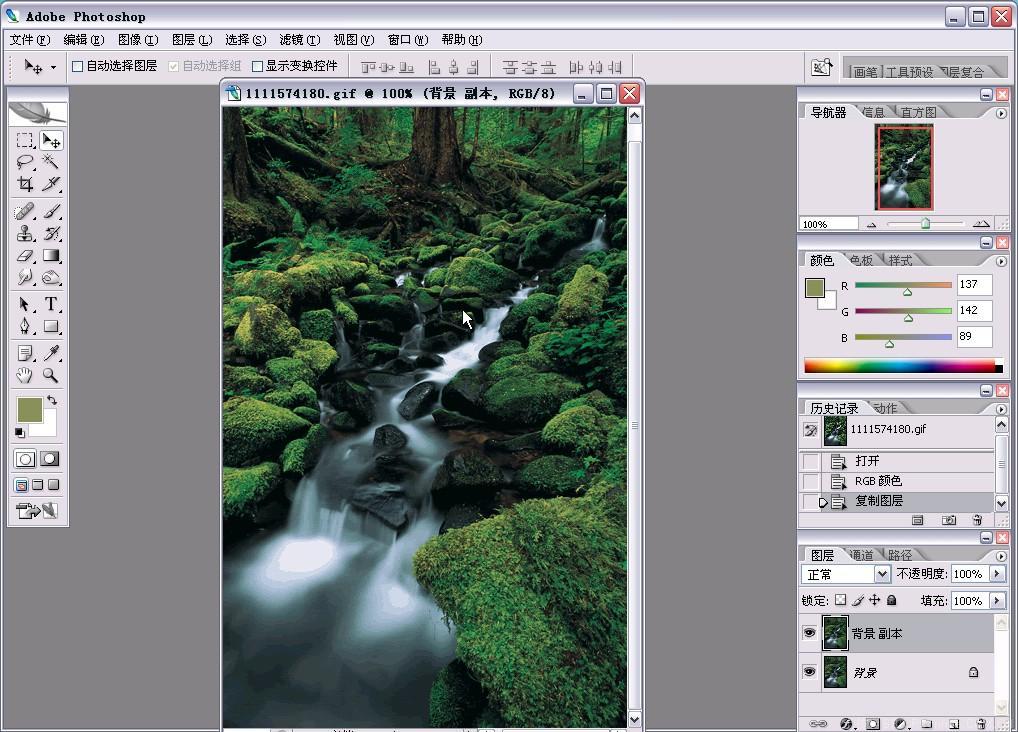
Task: Select the Eyedropper tool
Action: (x=51, y=353)
